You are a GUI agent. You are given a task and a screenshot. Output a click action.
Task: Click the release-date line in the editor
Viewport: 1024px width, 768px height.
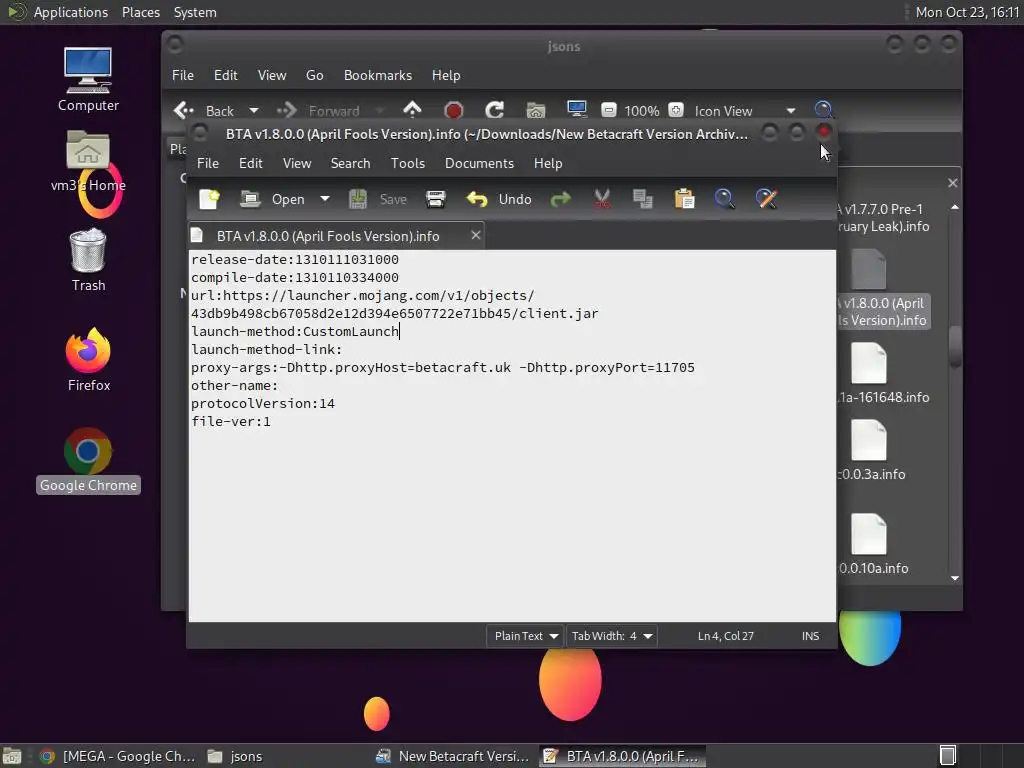pyautogui.click(x=295, y=259)
